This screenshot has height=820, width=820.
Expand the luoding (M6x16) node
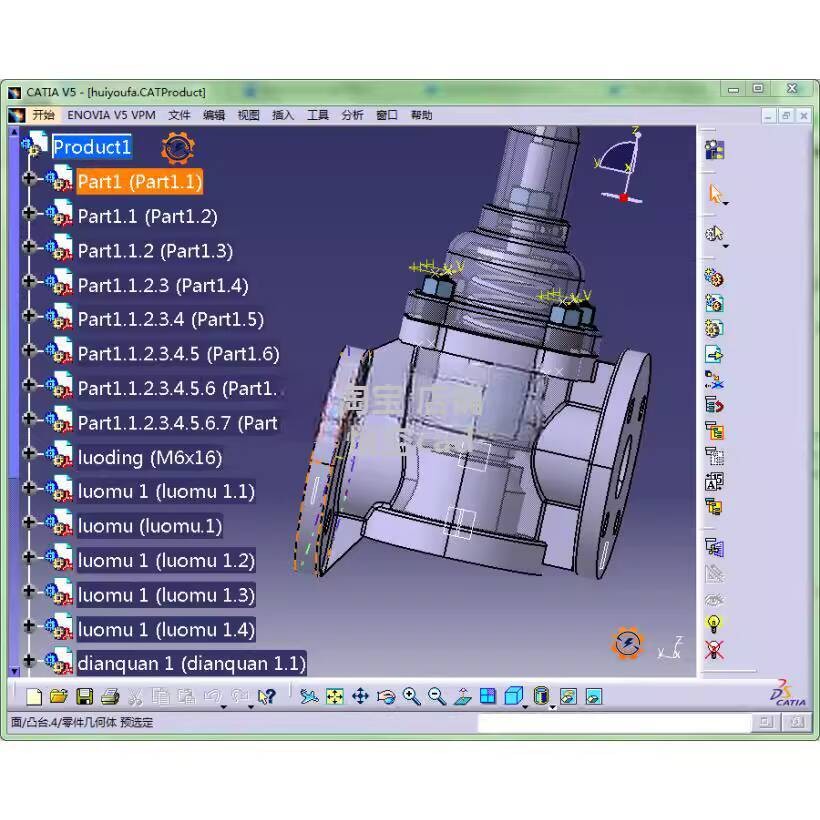pos(29,453)
